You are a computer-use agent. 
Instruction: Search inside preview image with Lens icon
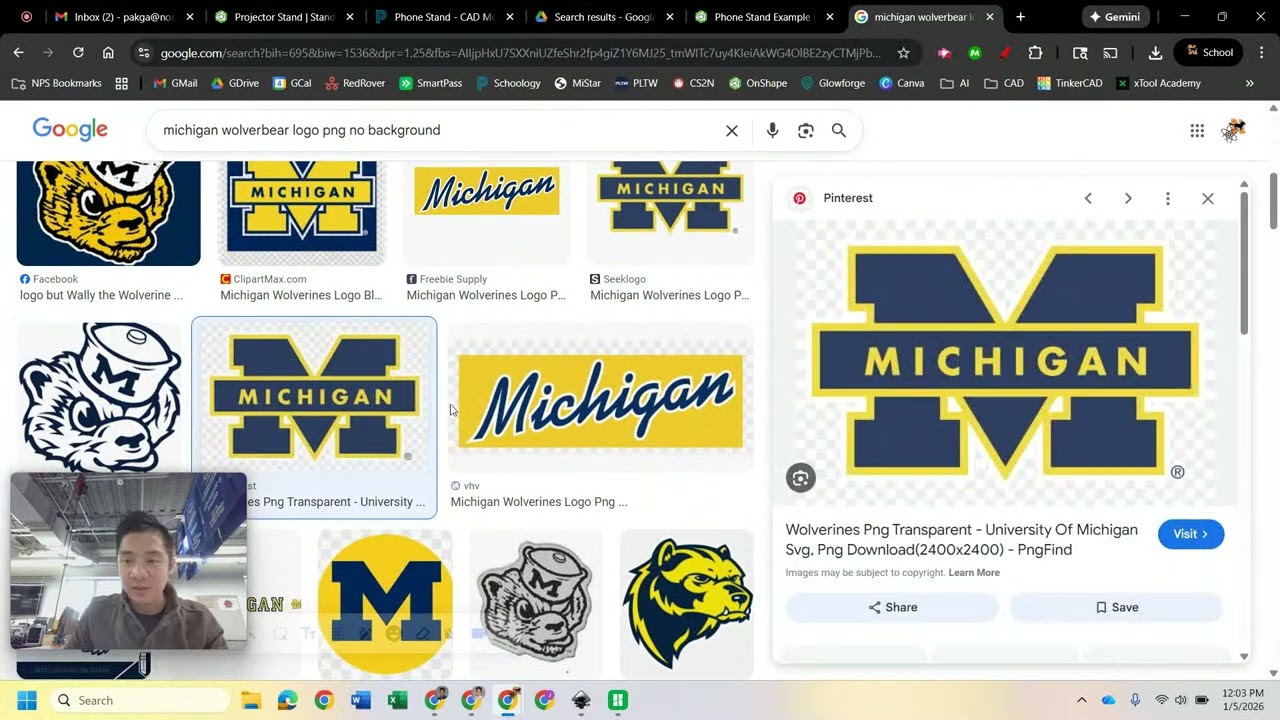tap(800, 478)
